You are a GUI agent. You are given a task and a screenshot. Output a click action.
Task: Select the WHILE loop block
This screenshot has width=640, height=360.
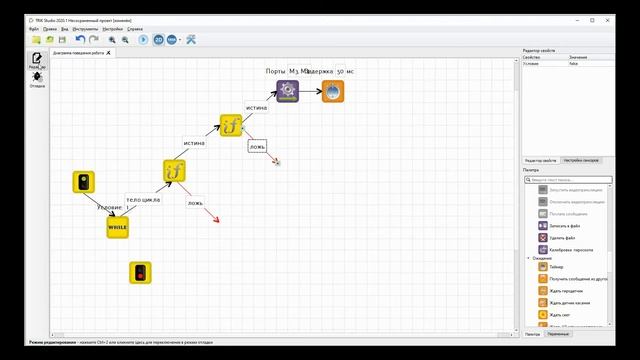point(118,227)
